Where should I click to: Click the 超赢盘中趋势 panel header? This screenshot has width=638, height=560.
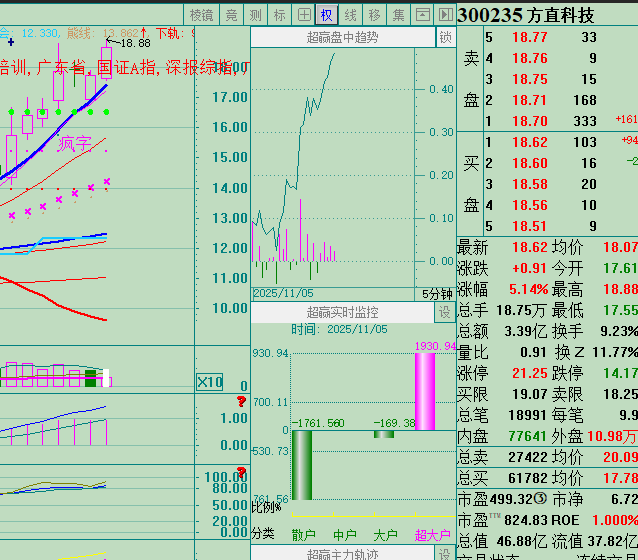[x=342, y=37]
